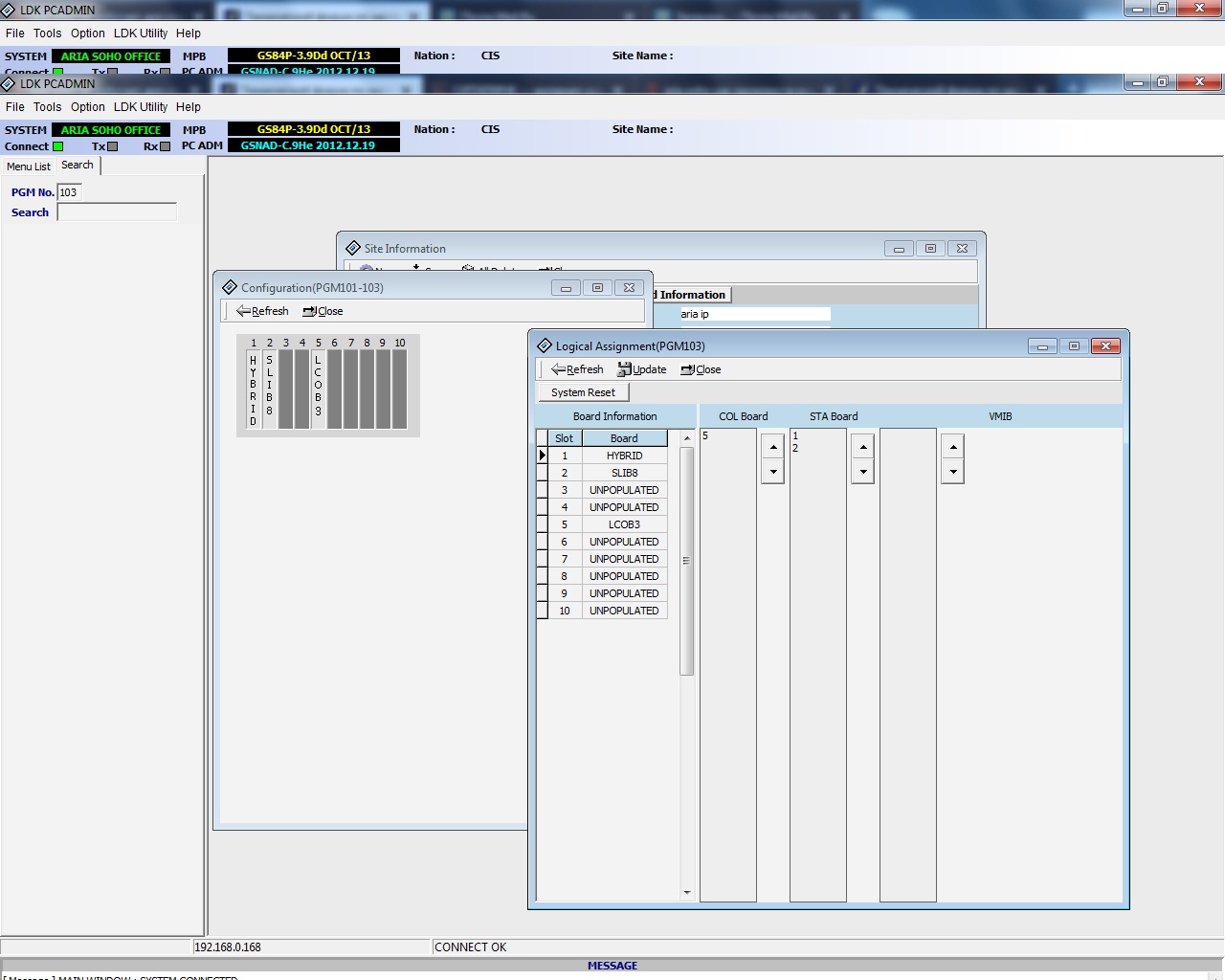This screenshot has height=980, width=1225.
Task: Select the LCOB3 board in slot diagram
Action: click(x=319, y=390)
